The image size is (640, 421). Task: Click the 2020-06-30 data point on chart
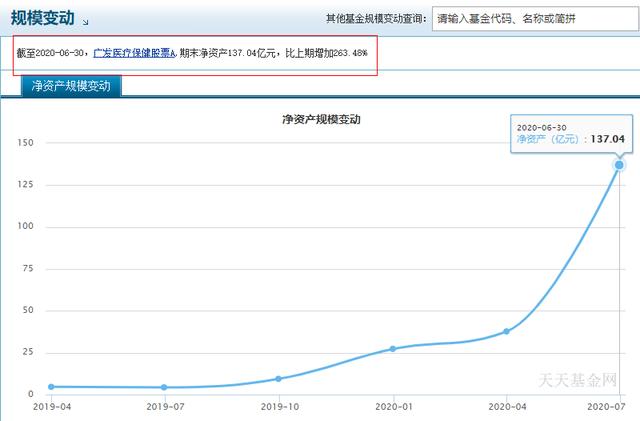pos(619,165)
